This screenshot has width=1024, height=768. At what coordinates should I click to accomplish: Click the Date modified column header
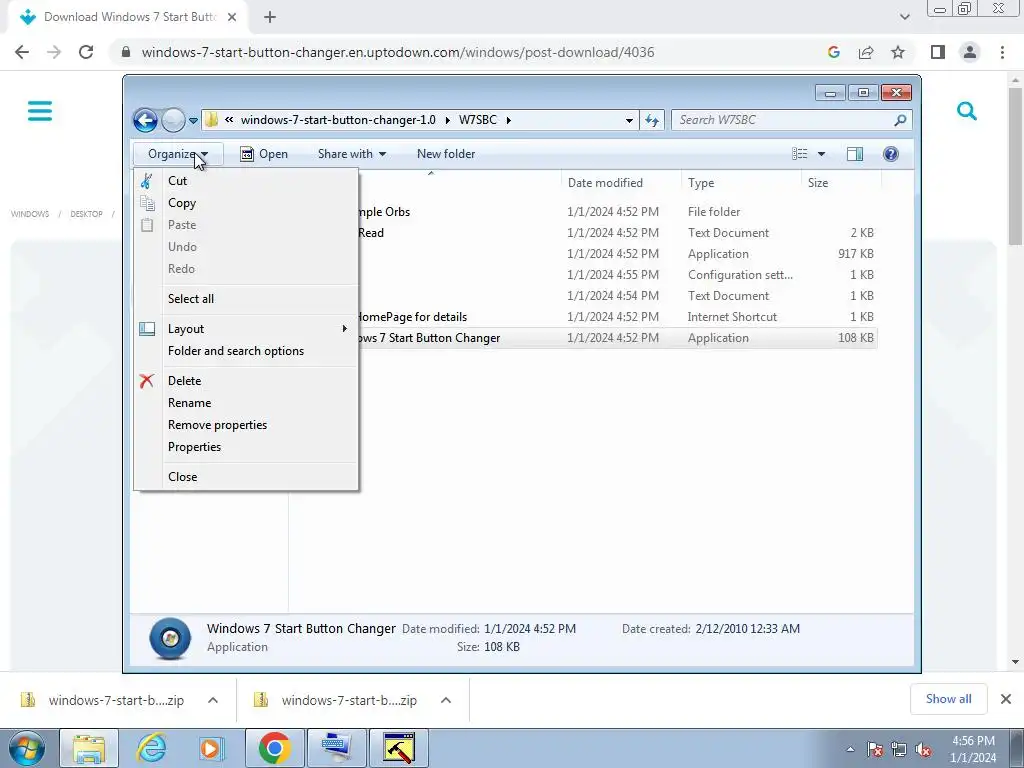pyautogui.click(x=621, y=183)
